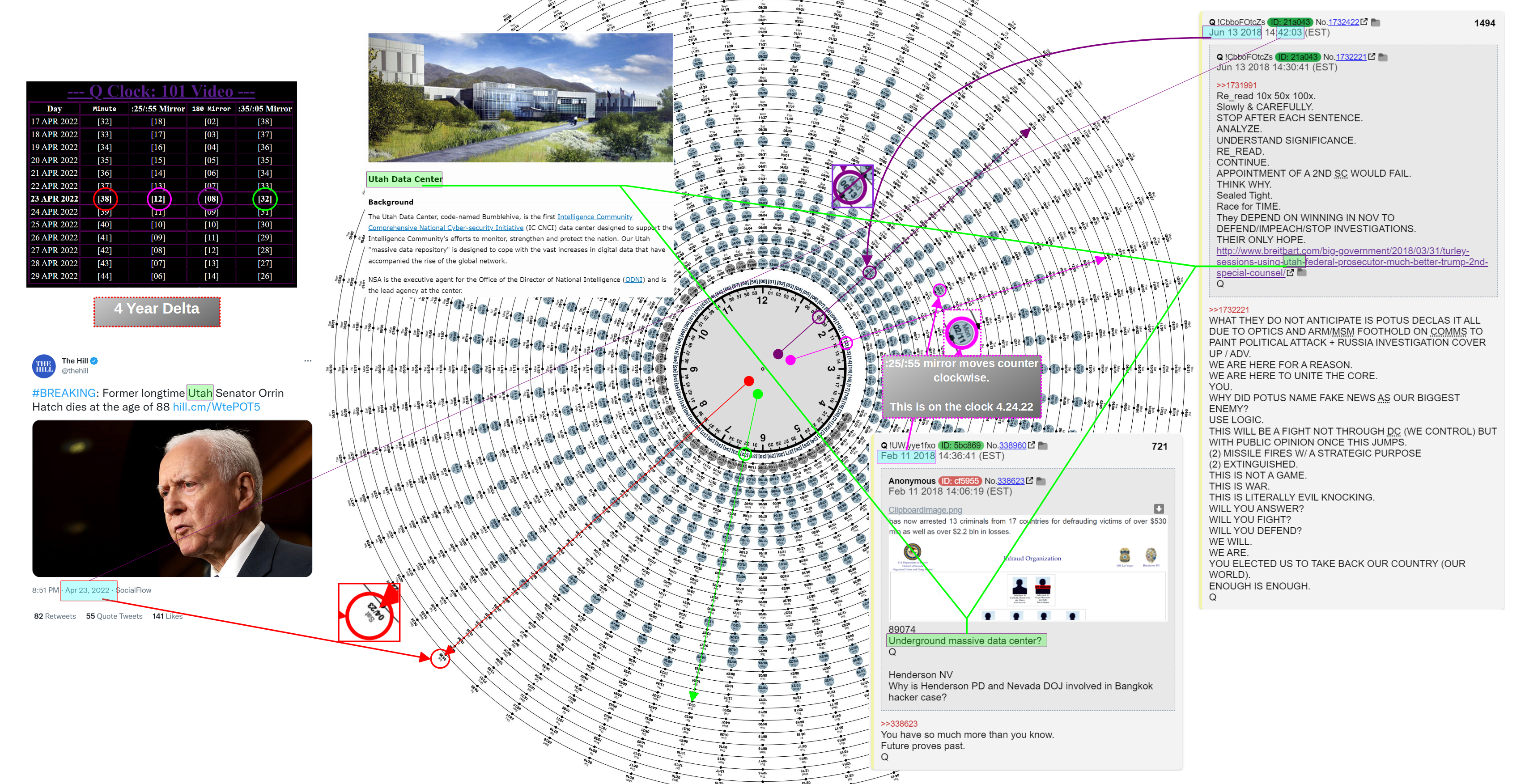Image resolution: width=1525 pixels, height=784 pixels.
Task: Click folder icon beside post No.1732422
Action: pyautogui.click(x=1376, y=22)
